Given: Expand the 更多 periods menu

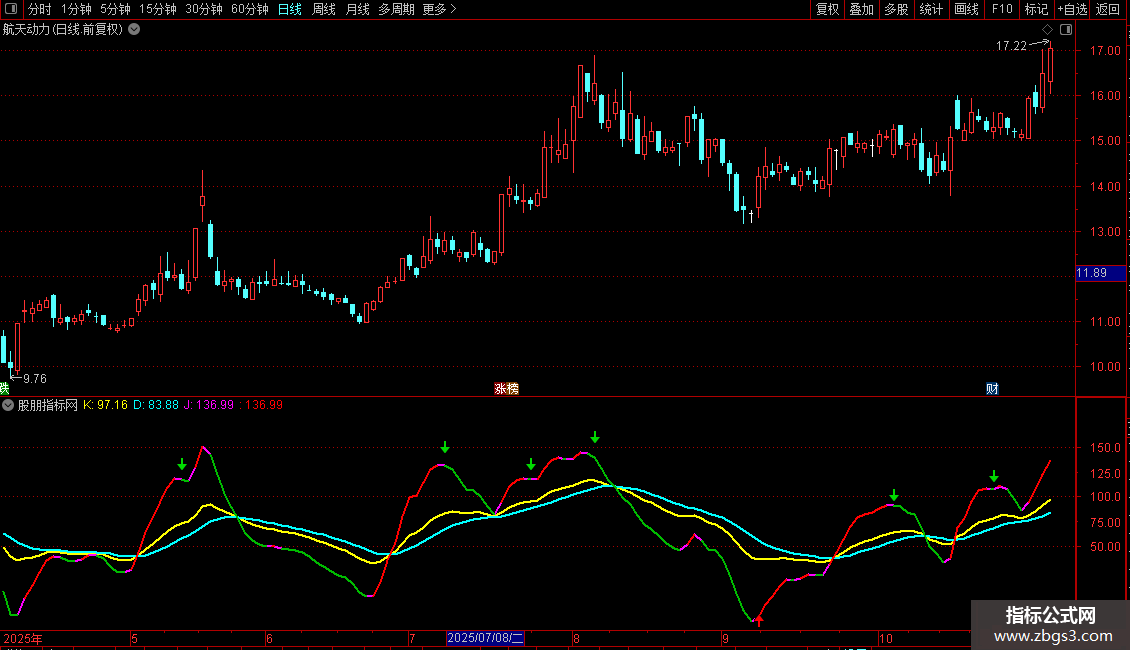Looking at the screenshot, I should click(x=439, y=10).
